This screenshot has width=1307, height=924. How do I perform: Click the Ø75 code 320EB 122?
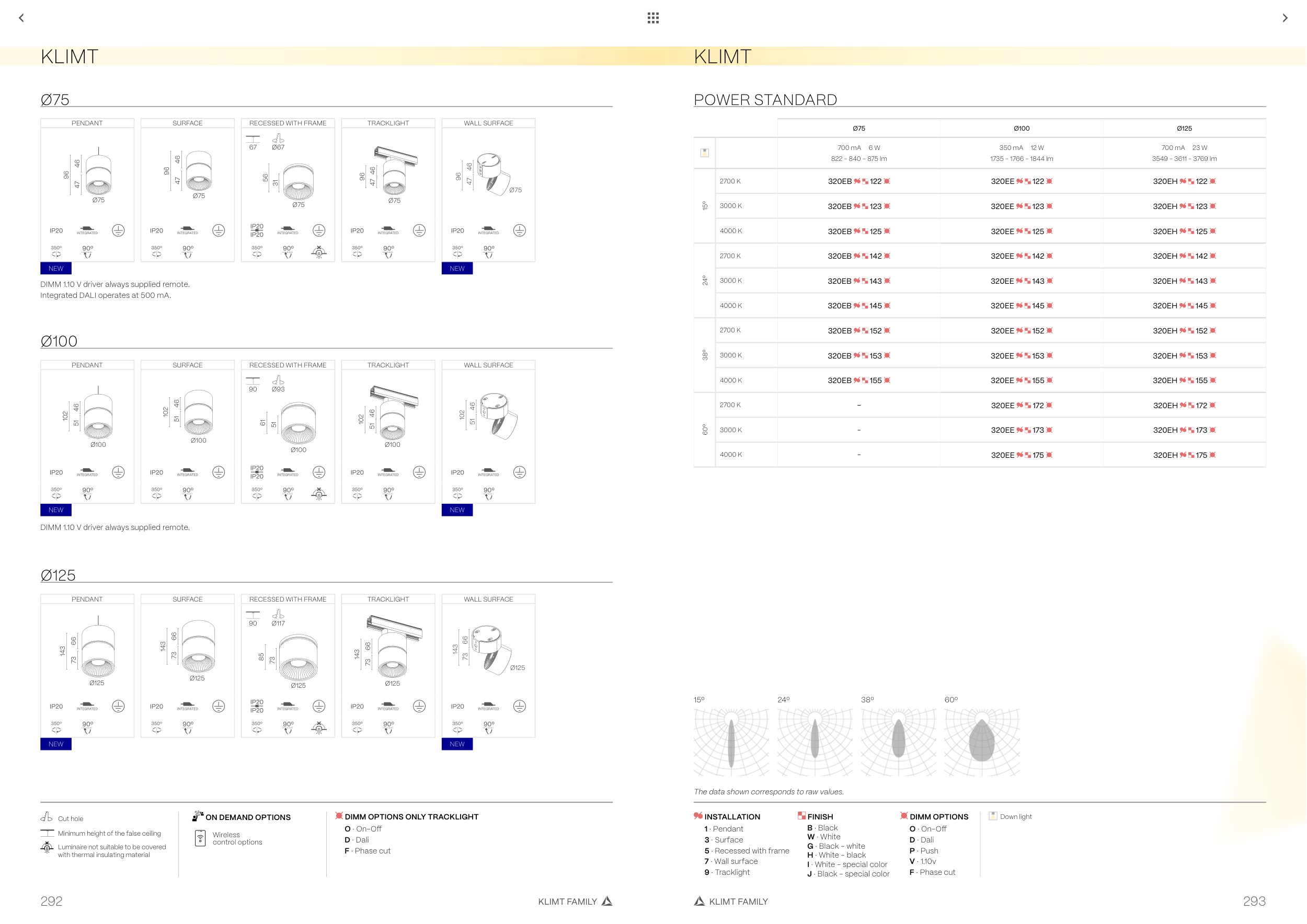[x=858, y=181]
